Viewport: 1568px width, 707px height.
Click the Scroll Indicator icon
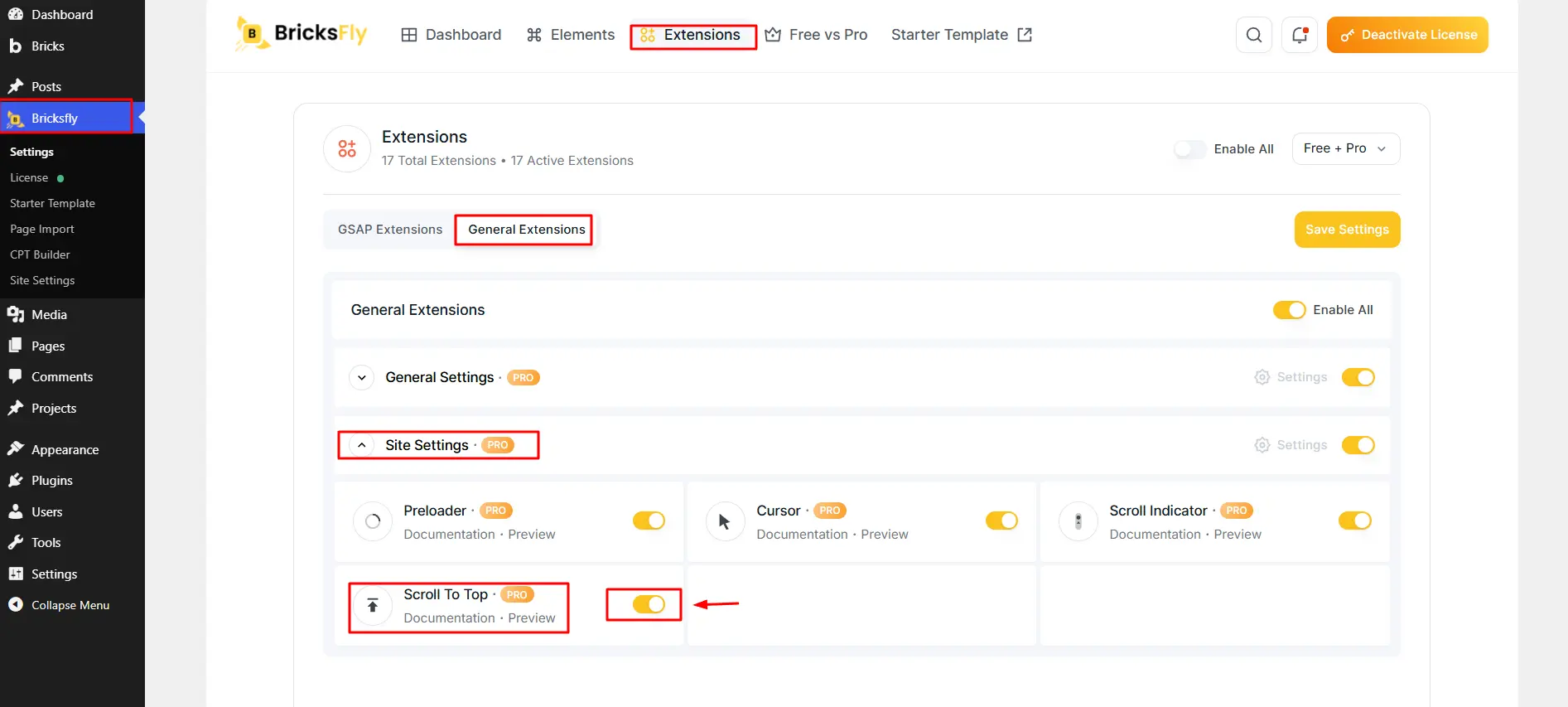[1078, 522]
